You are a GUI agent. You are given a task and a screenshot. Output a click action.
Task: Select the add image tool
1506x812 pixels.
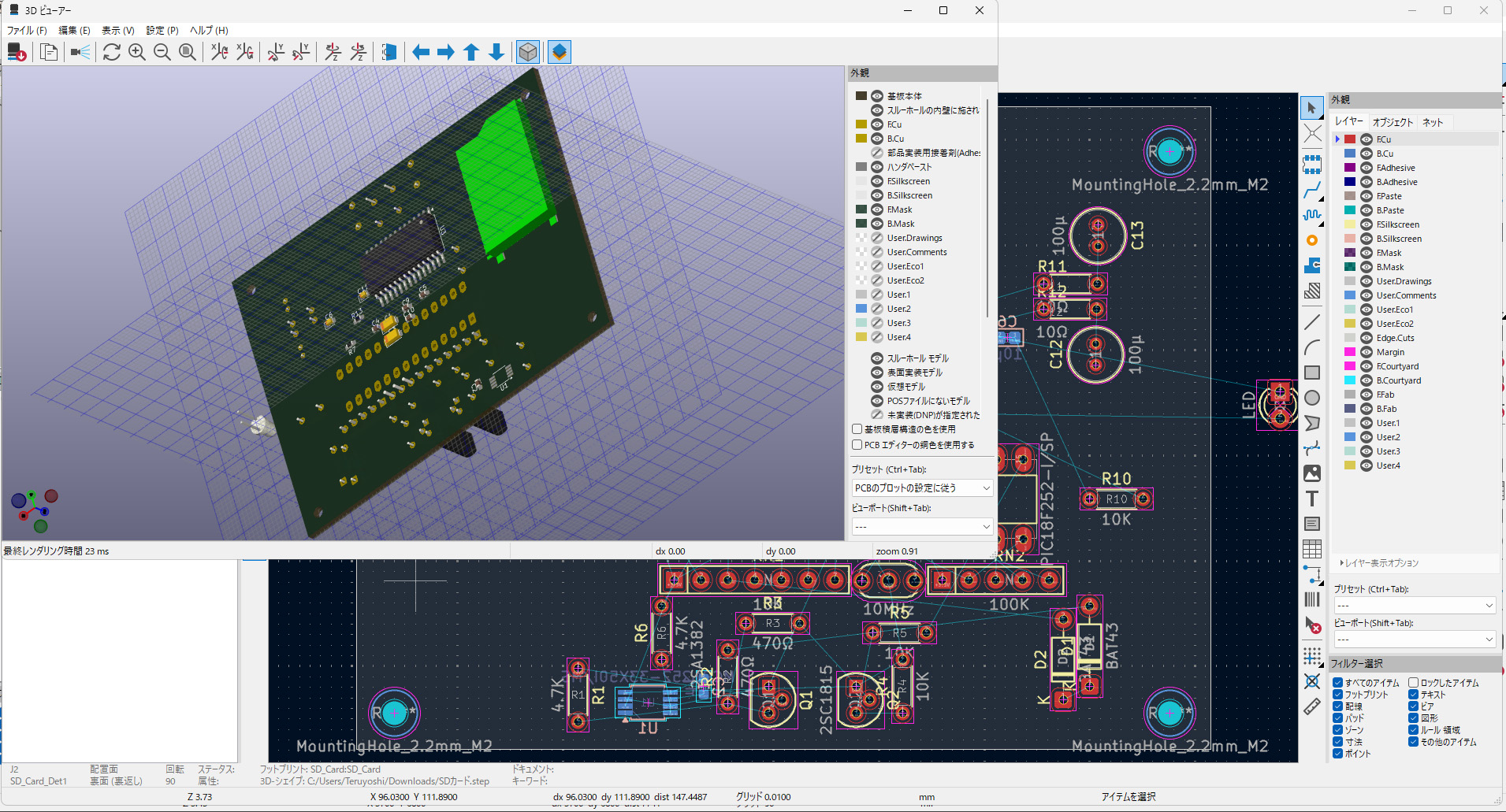pyautogui.click(x=1312, y=473)
